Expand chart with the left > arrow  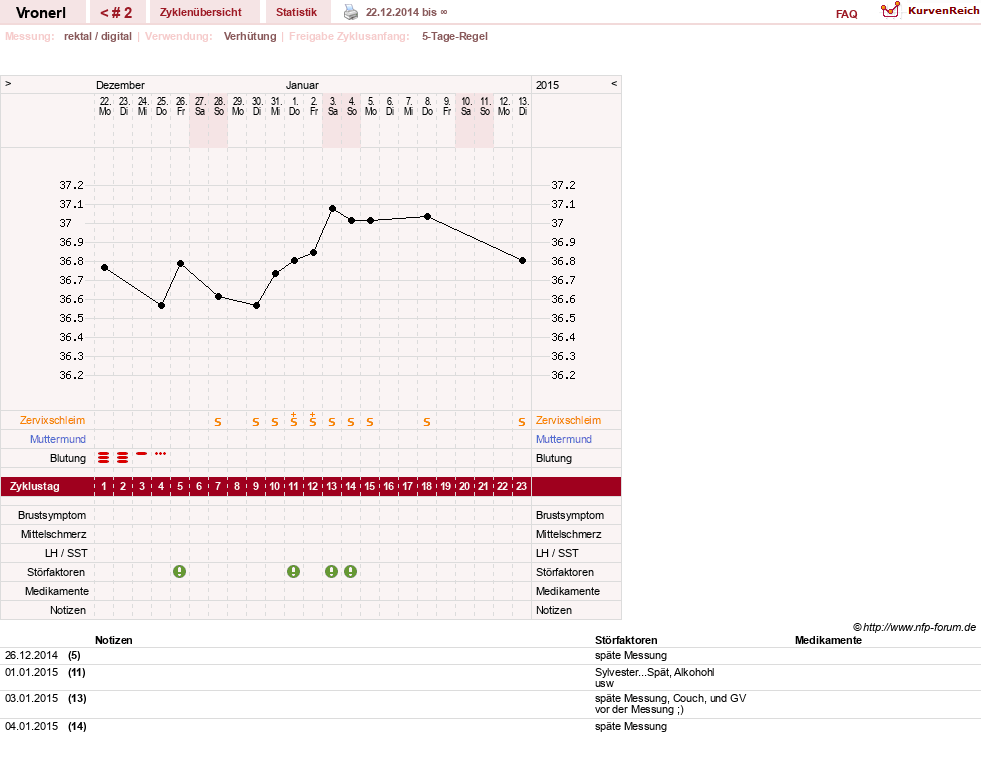(x=8, y=83)
